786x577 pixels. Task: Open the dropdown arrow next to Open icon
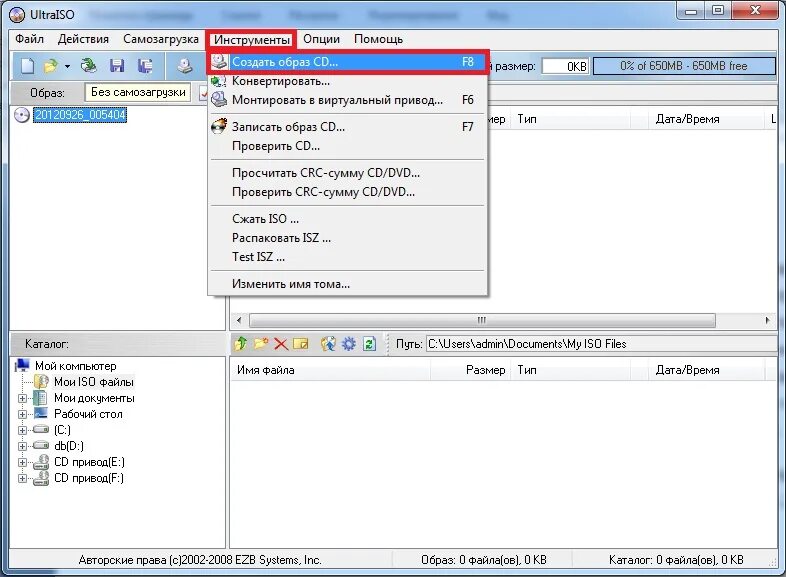(x=67, y=66)
